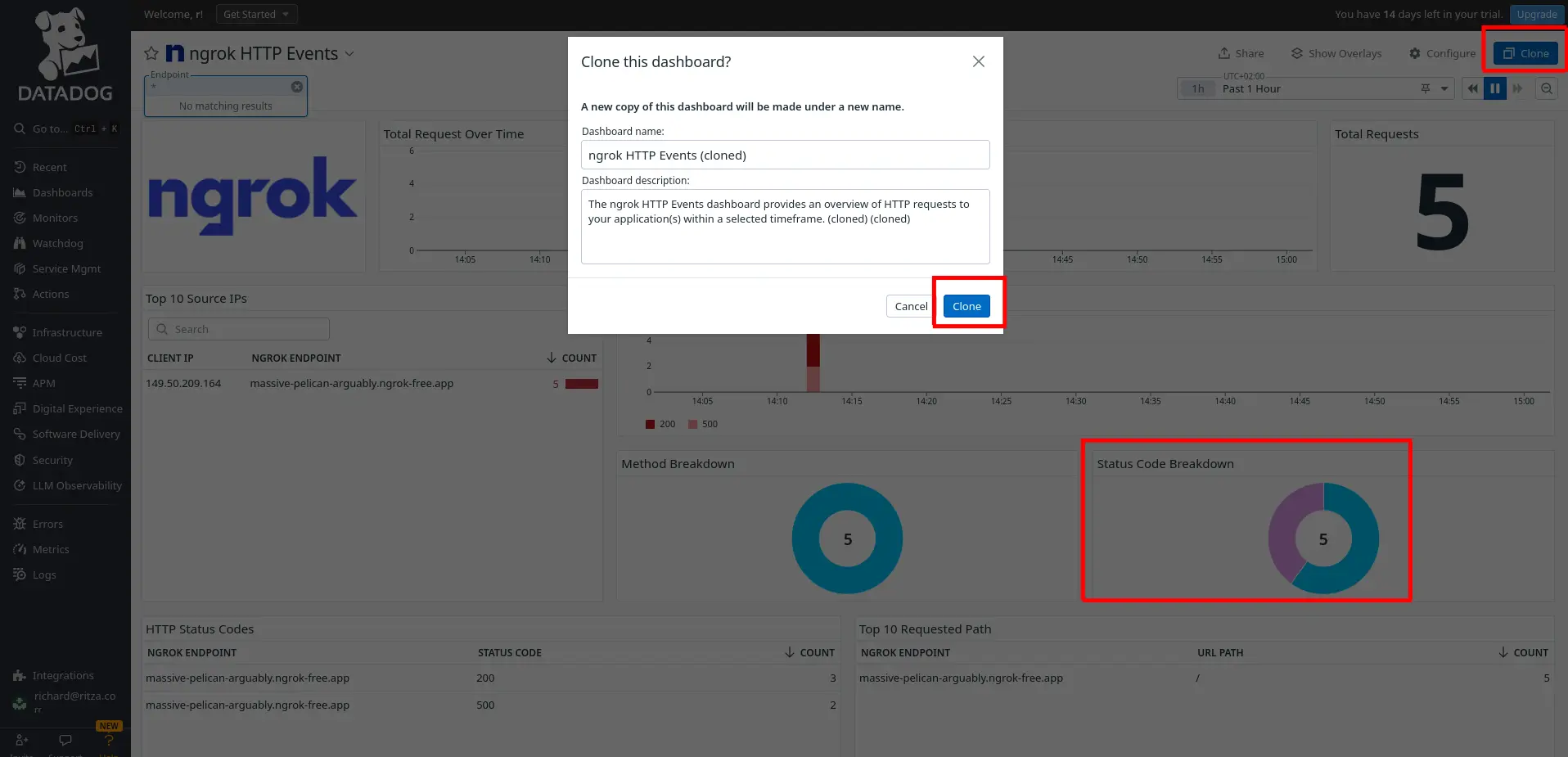
Task: Click the Infrastructure sidebar icon
Action: [x=20, y=332]
